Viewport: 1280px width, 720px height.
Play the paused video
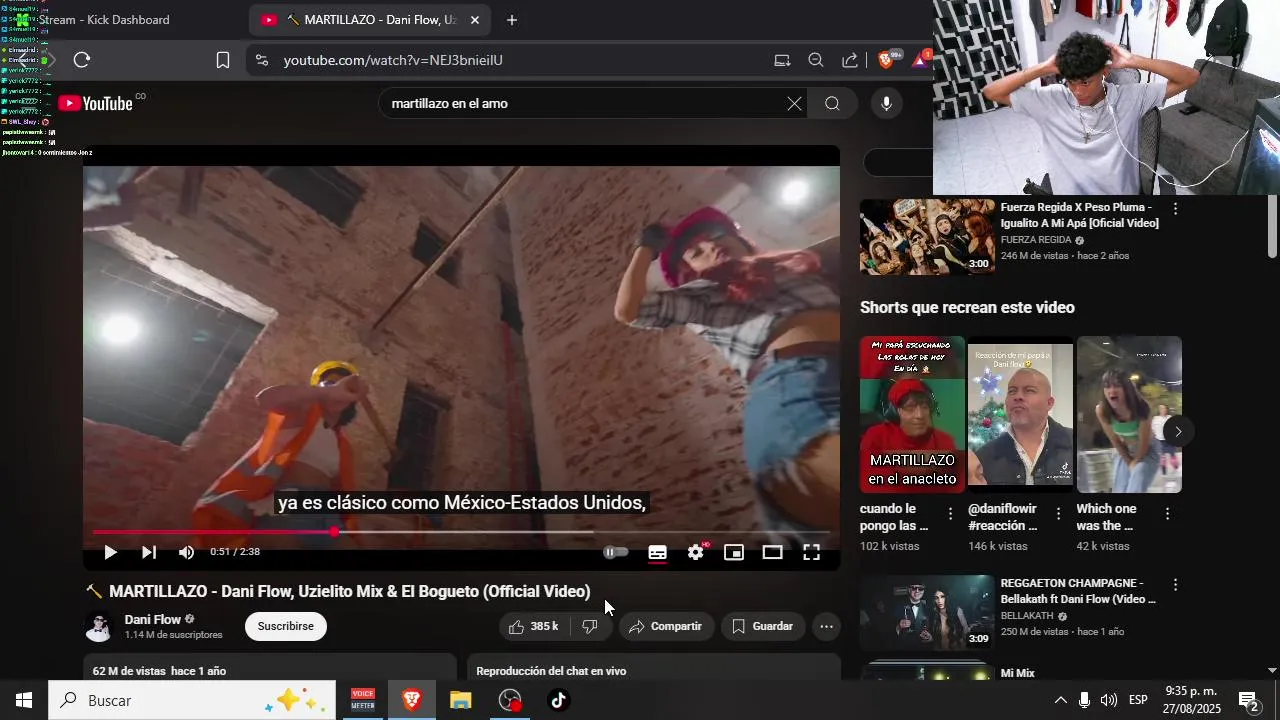(x=110, y=552)
